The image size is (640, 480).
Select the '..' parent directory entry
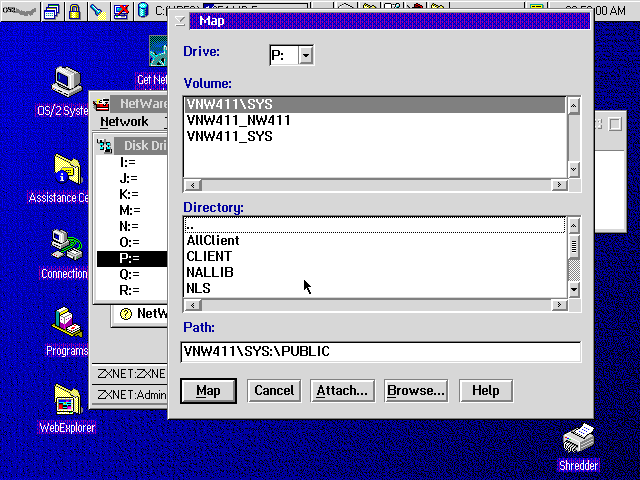[375, 225]
